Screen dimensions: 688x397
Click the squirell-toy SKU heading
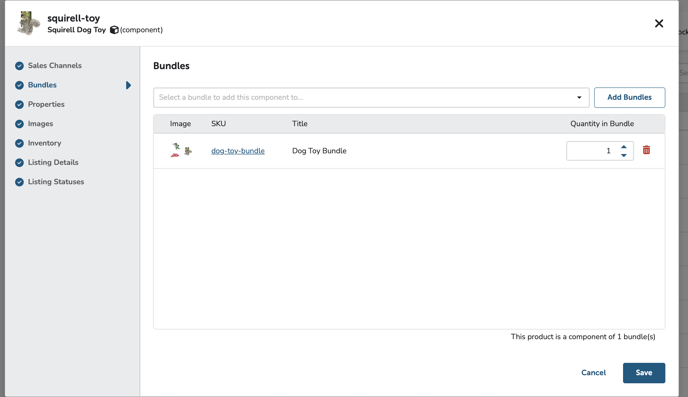tap(74, 18)
